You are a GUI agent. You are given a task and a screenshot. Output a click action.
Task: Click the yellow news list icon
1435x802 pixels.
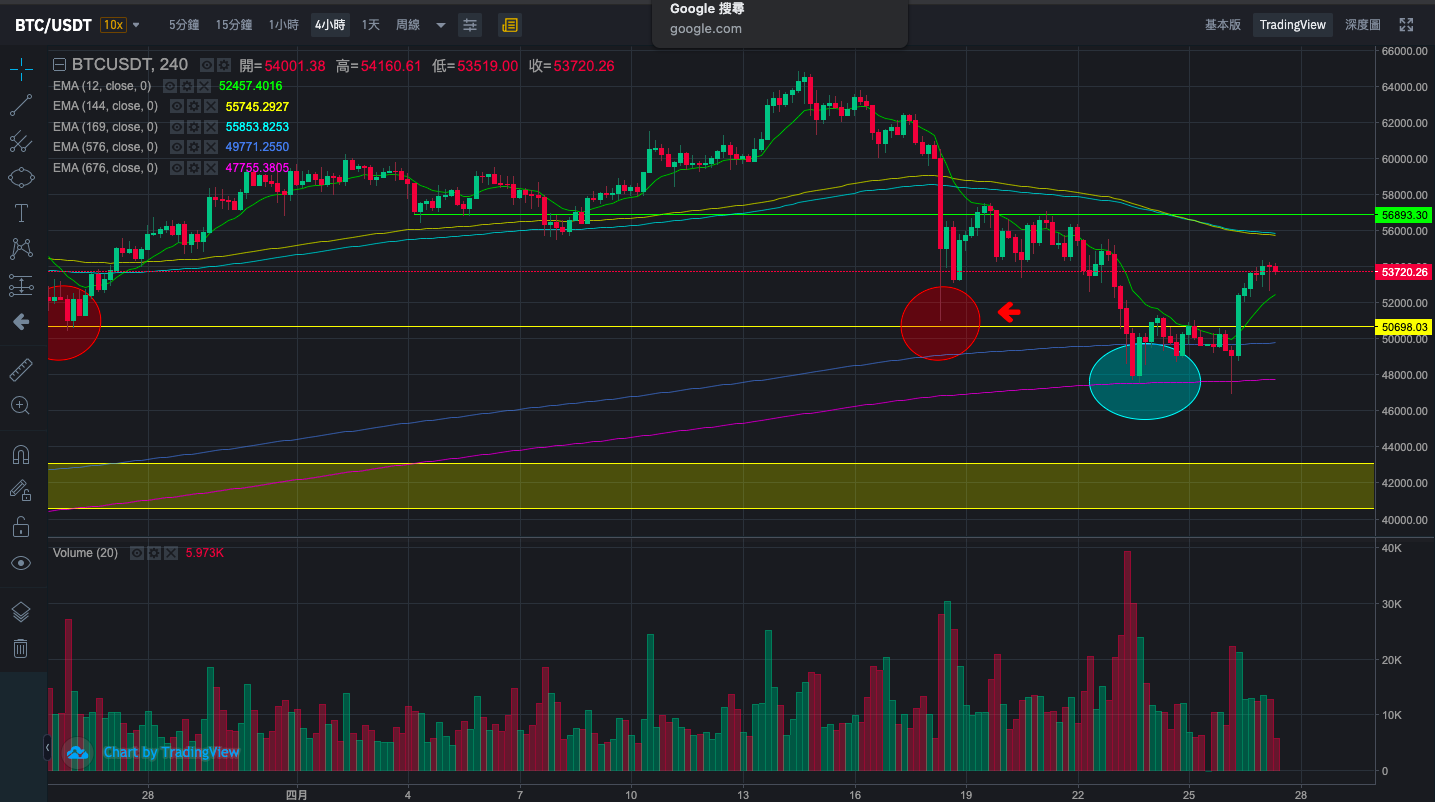(x=509, y=24)
